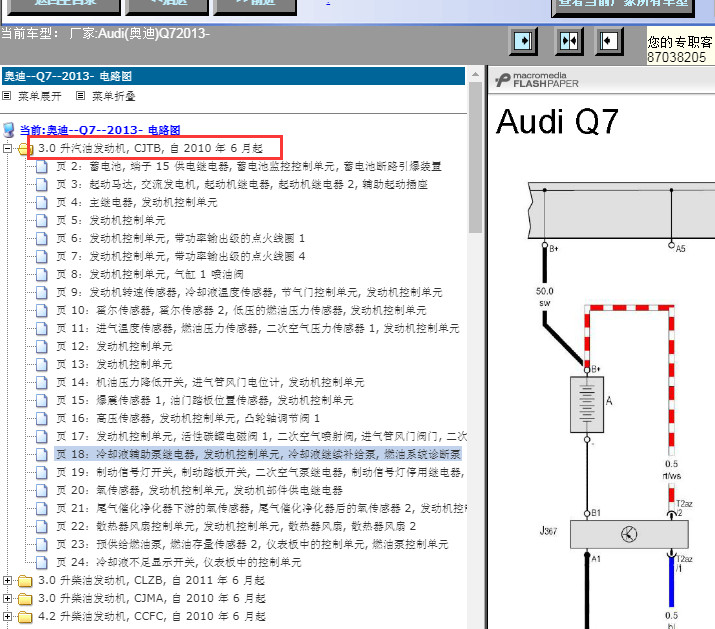Open 页 12: 发动机控制单元
The width and height of the screenshot is (715, 629).
click(x=114, y=347)
